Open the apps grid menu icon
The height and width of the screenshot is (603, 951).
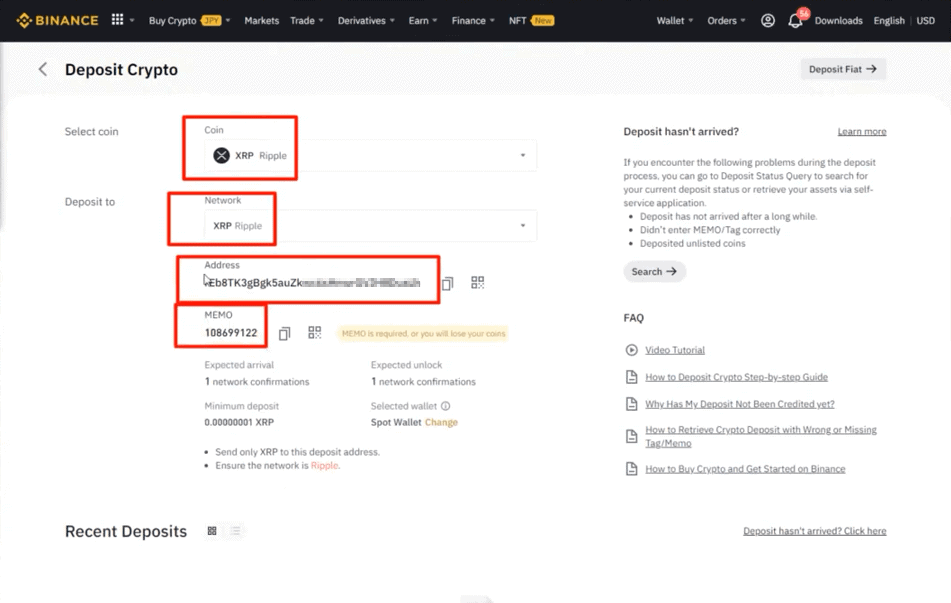(118, 20)
